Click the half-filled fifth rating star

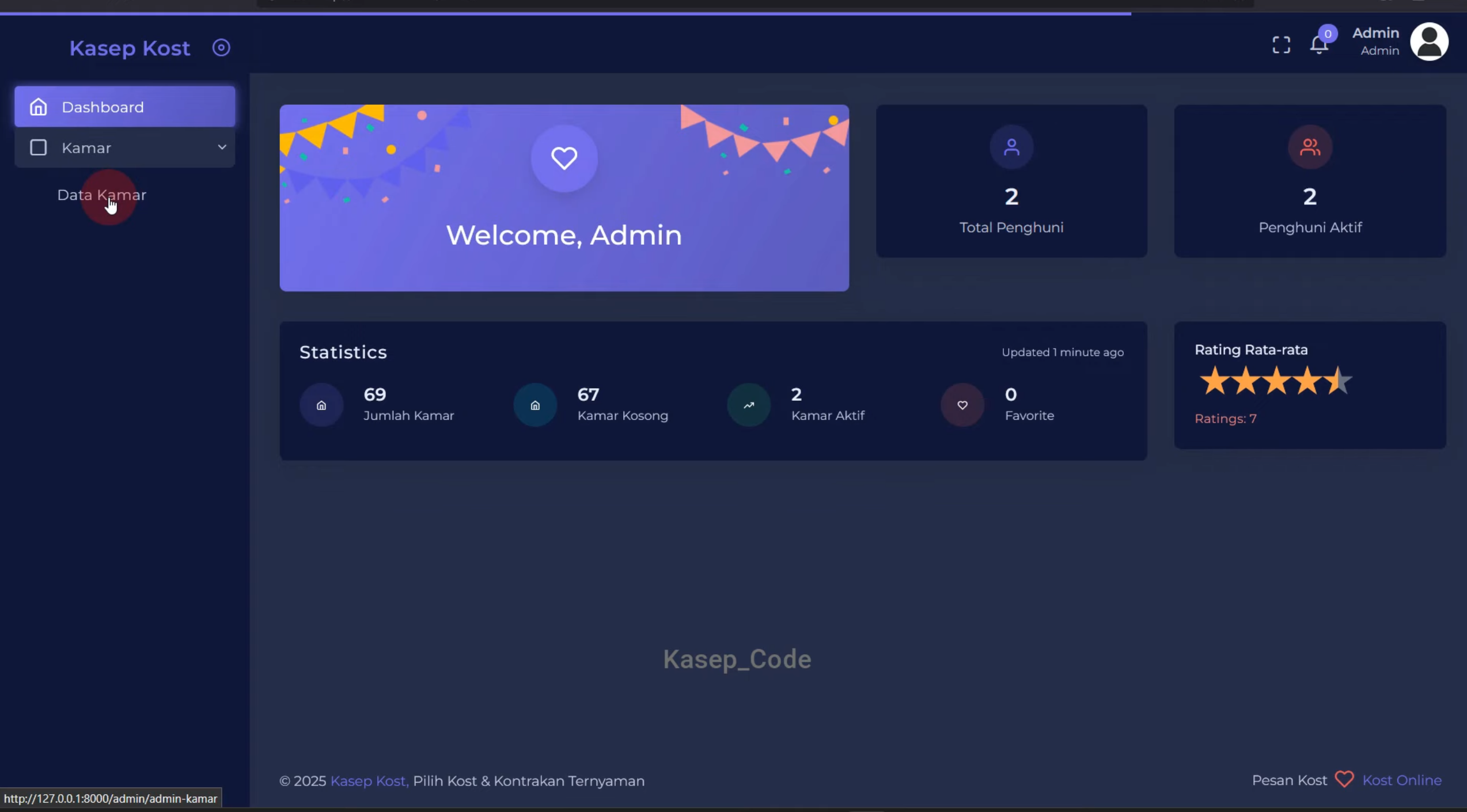[1337, 381]
